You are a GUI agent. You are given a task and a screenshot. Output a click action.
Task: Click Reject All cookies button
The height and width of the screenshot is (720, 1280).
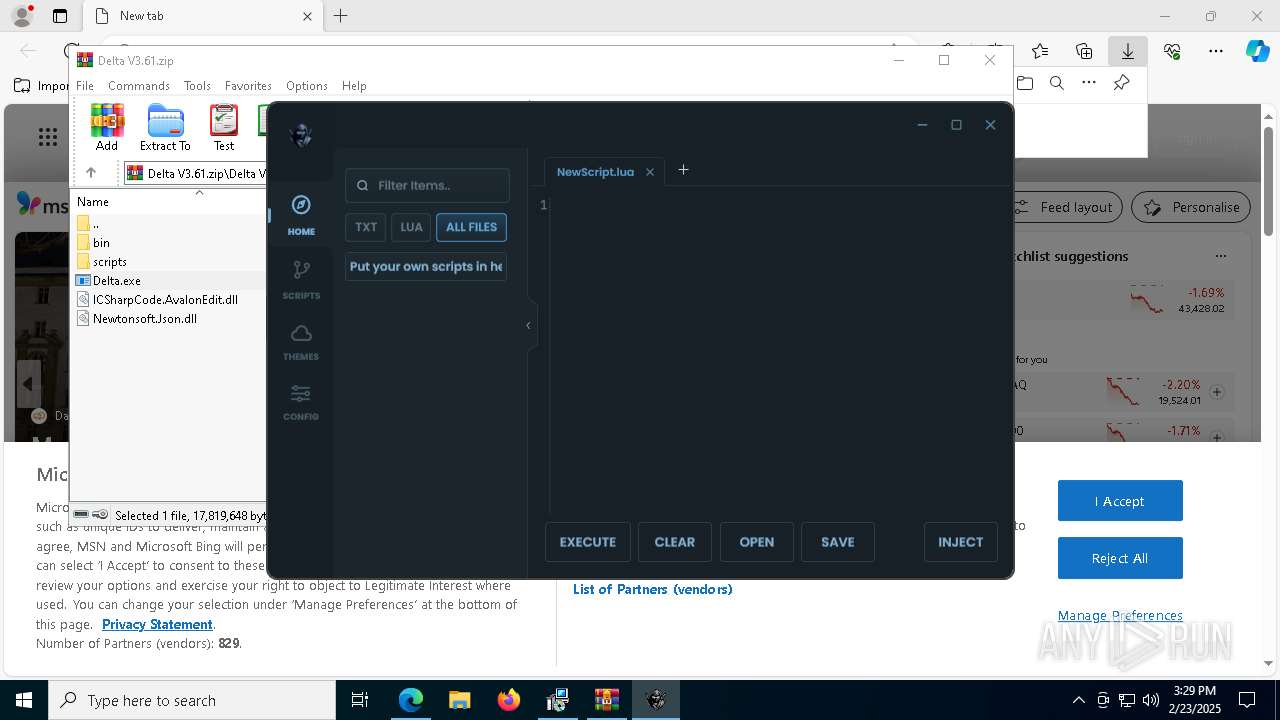click(1120, 559)
